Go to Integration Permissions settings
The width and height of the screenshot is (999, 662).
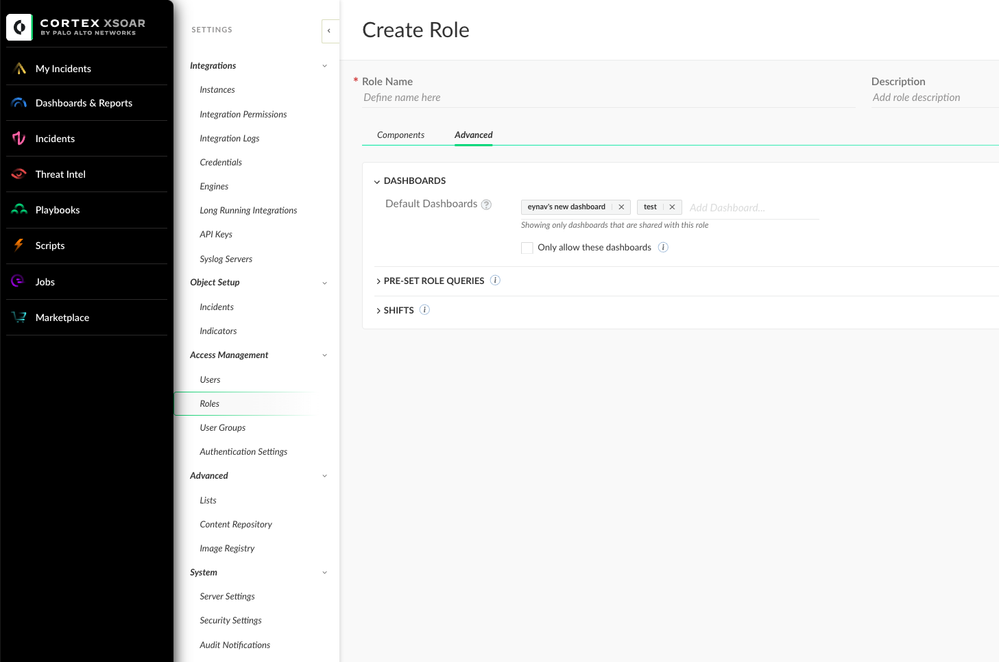pyautogui.click(x=243, y=114)
